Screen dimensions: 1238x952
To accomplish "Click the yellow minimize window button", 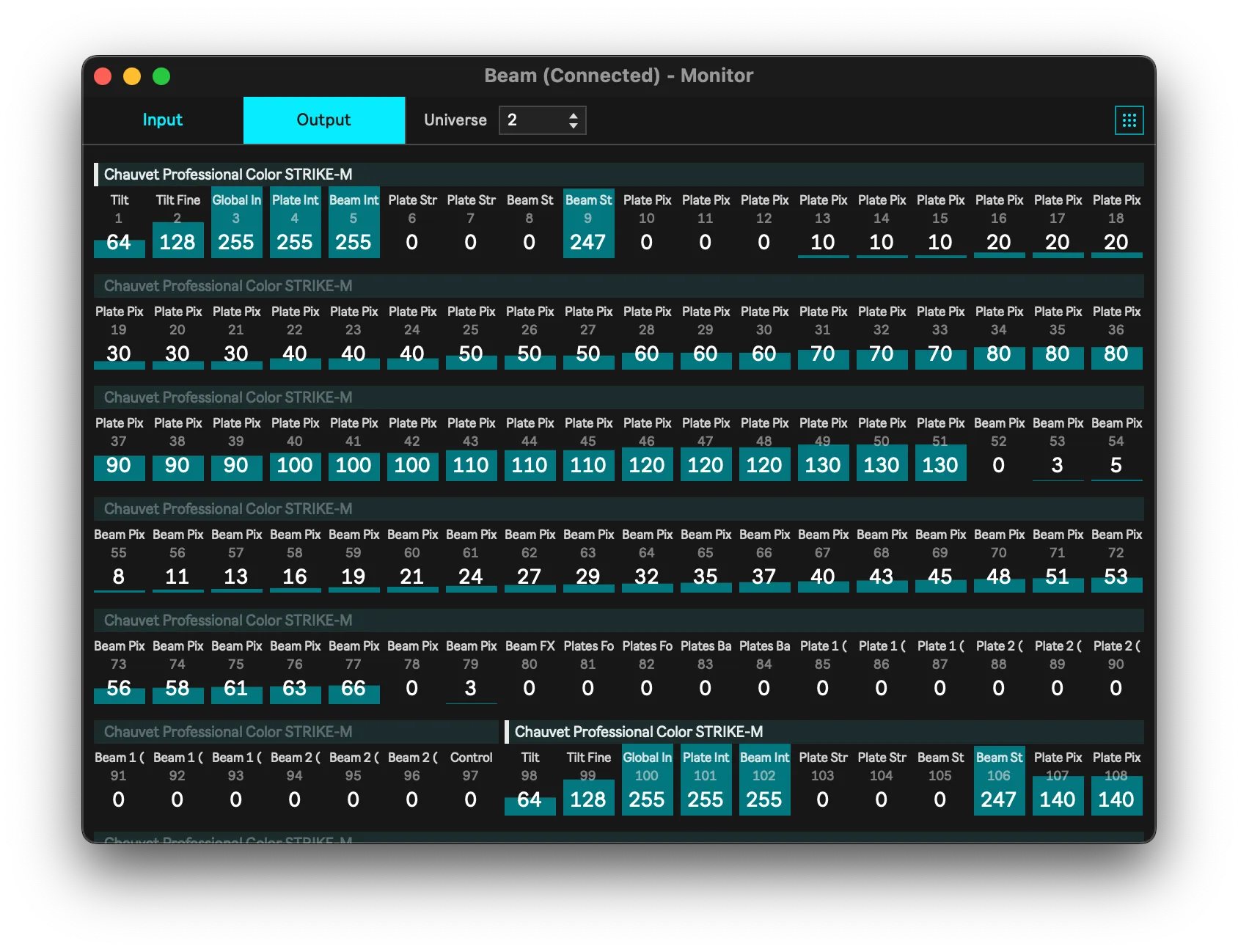I will [132, 76].
